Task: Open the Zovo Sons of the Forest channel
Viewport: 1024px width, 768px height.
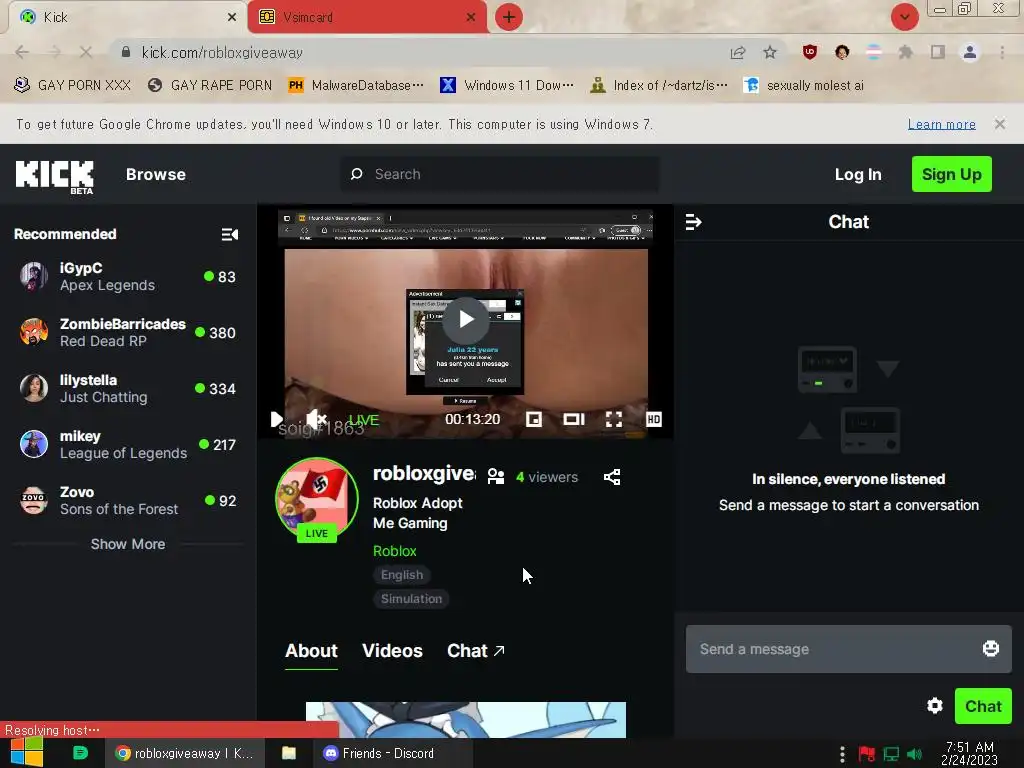Action: click(127, 501)
